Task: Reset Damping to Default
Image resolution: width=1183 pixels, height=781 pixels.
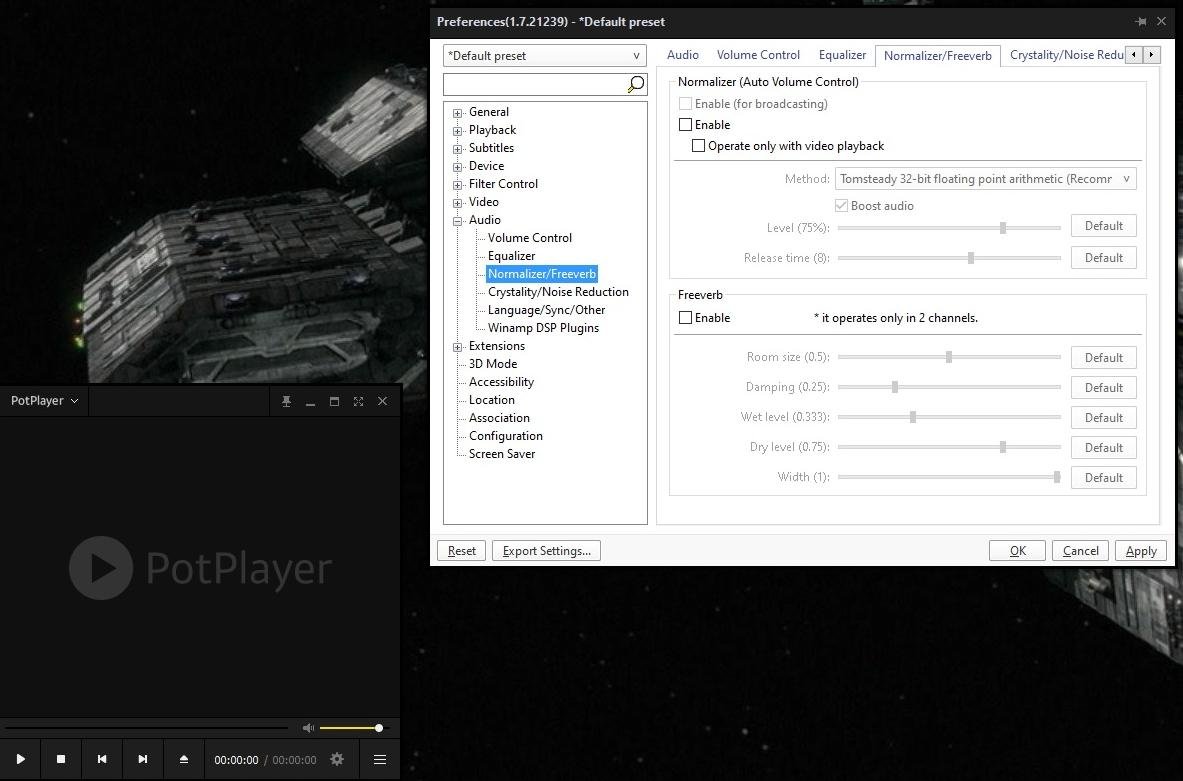Action: [1104, 388]
